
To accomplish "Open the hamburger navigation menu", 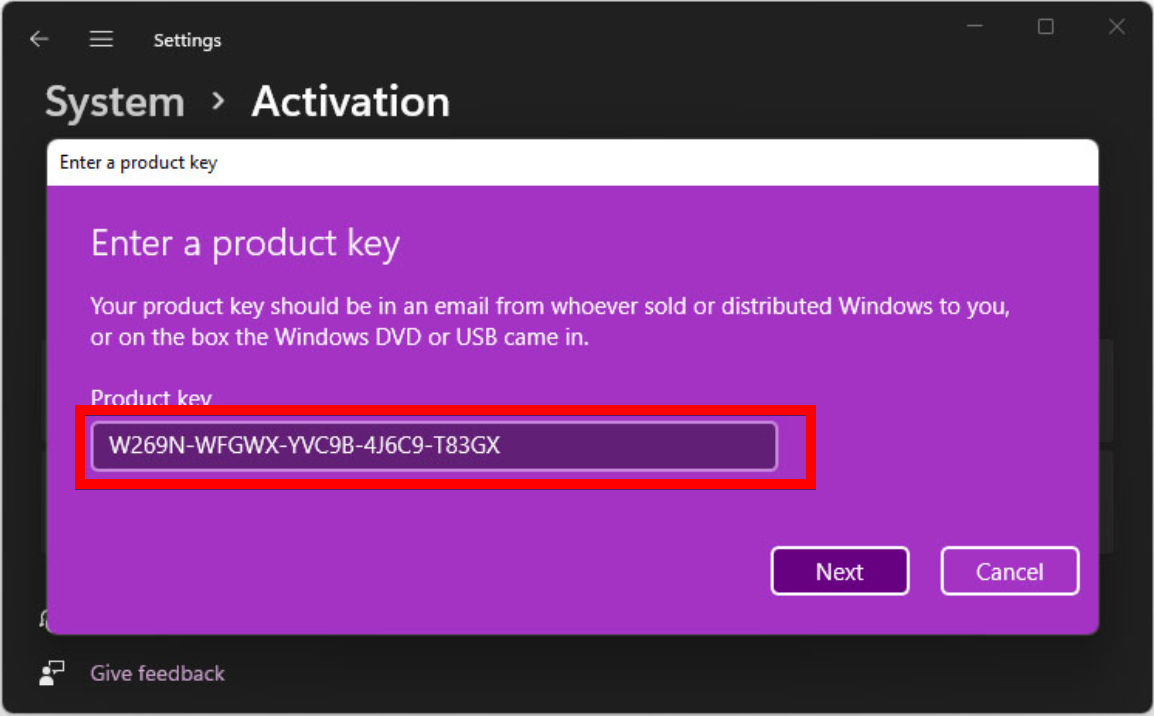I will pos(101,40).
